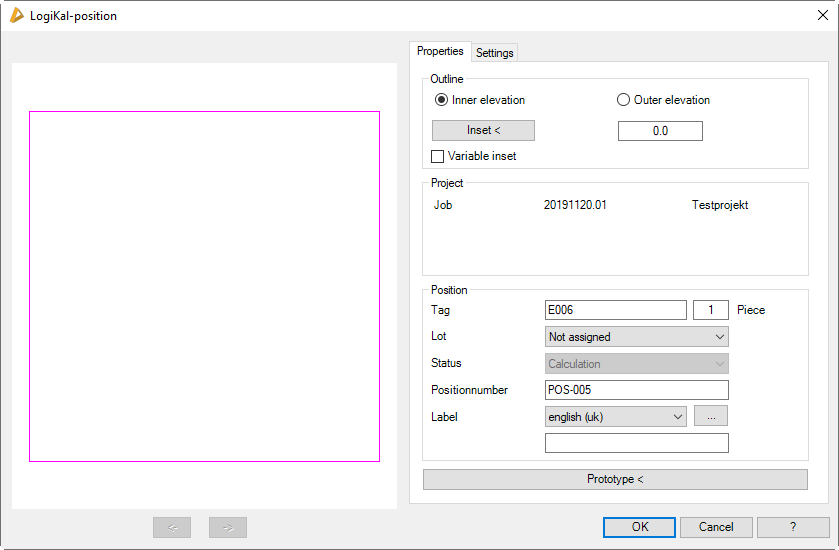This screenshot has height=550, width=839.
Task: Switch to the Settings tab
Action: (x=494, y=53)
